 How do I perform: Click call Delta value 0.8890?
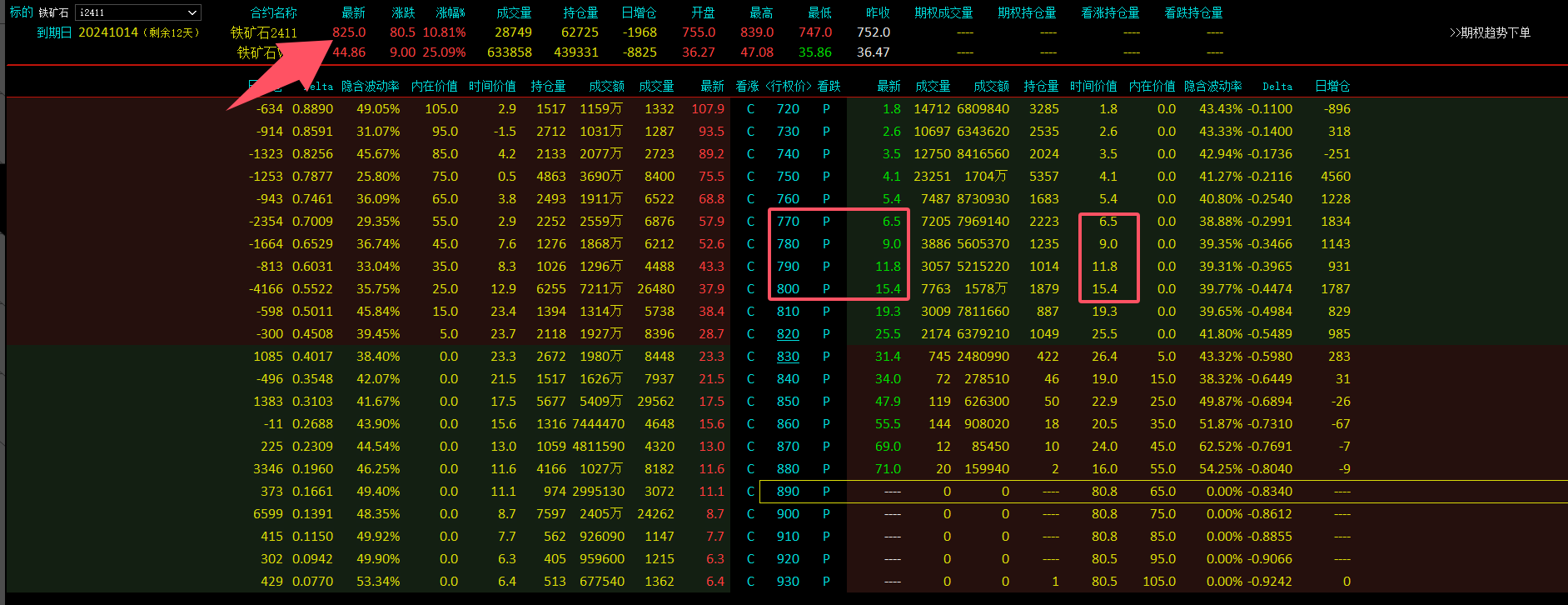tap(312, 109)
